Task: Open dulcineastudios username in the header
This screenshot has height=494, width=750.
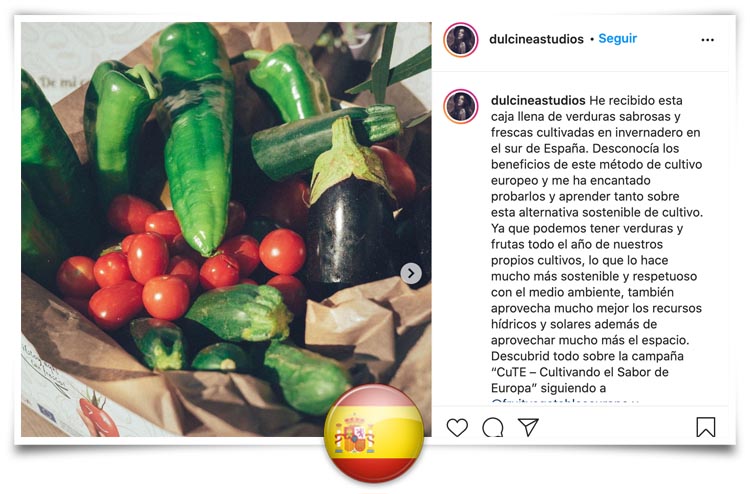Action: point(536,39)
